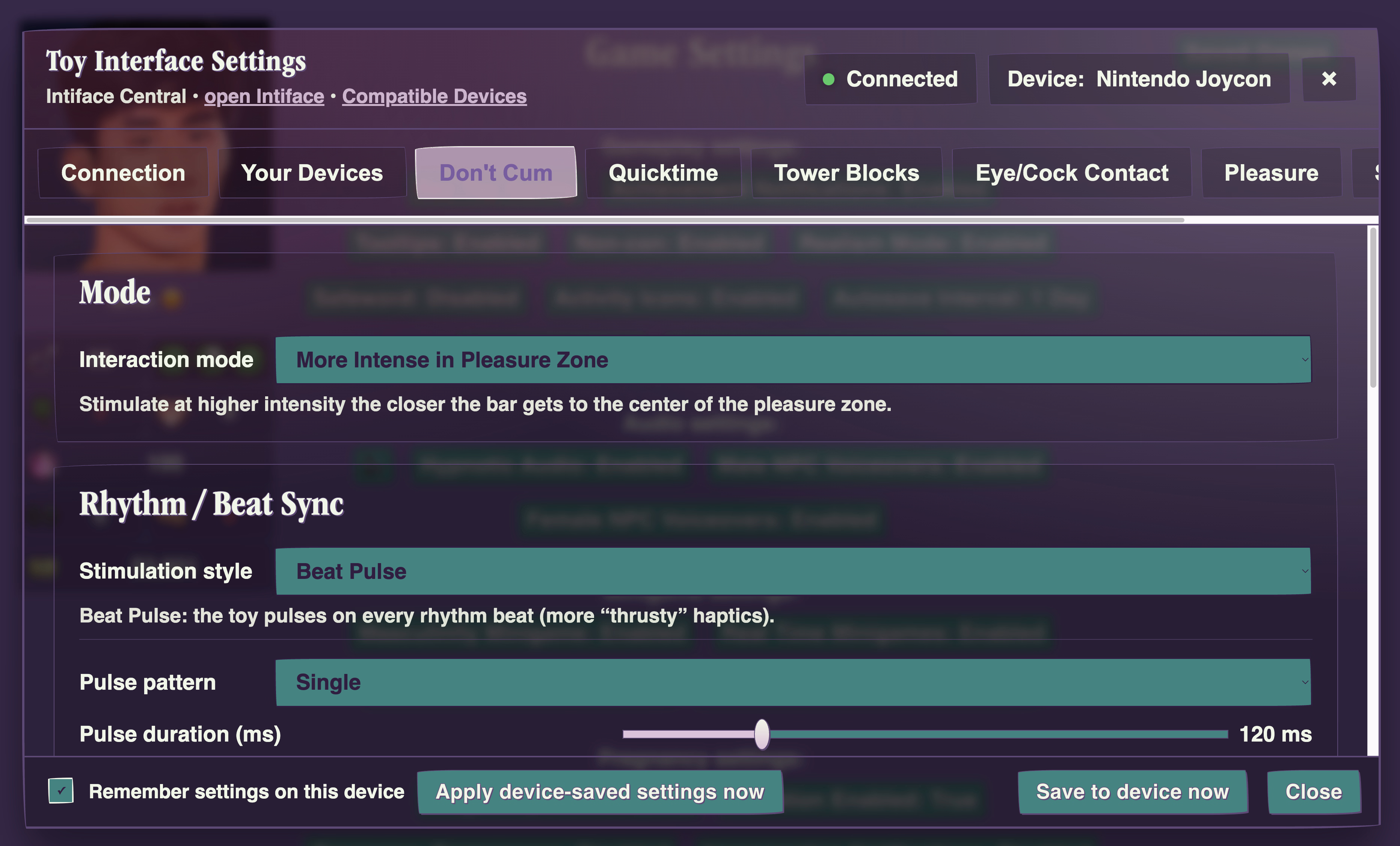Click the vertical scrollbar of settings panel

click(x=1373, y=307)
